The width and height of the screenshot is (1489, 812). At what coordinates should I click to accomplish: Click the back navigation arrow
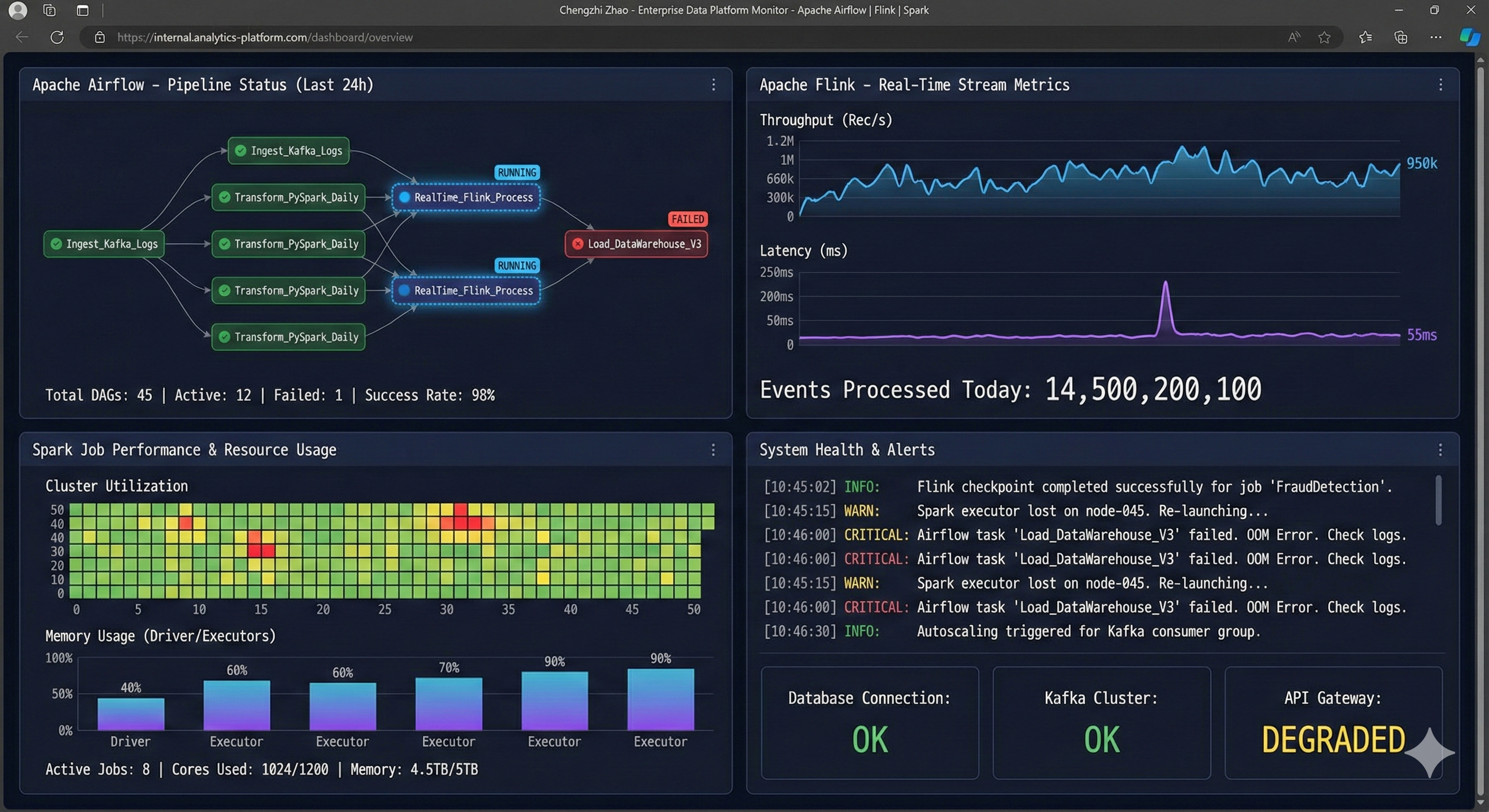(22, 38)
